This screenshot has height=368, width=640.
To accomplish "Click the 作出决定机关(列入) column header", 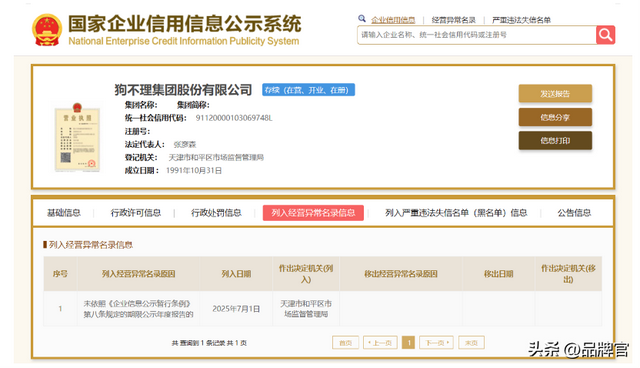I will point(306,274).
